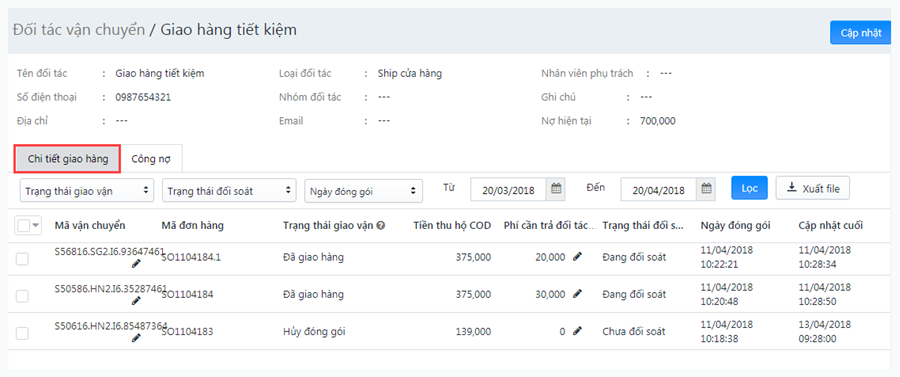This screenshot has width=900, height=377.
Task: Edit the 20,000 partner fee pencil icon
Action: tap(577, 257)
